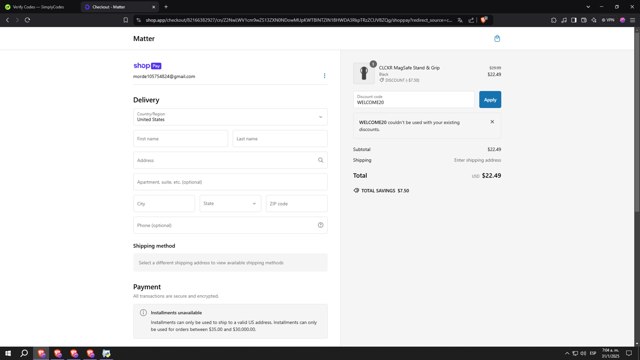Viewport: 640px width, 360px height.
Task: Open the browser hamburger main menu
Action: click(632, 20)
